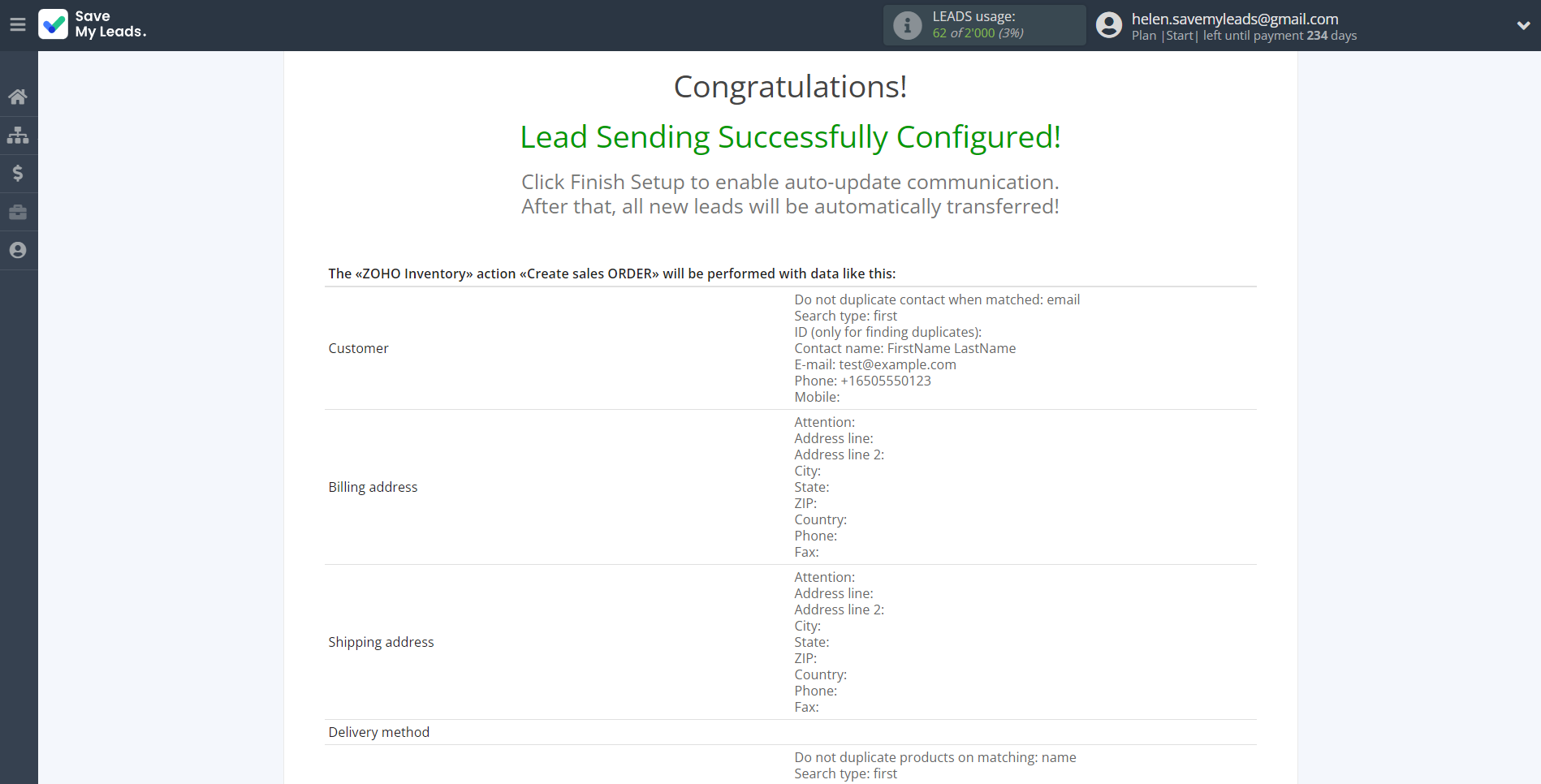Click the account avatar icon in header
This screenshot has height=784, width=1541.
click(1109, 25)
